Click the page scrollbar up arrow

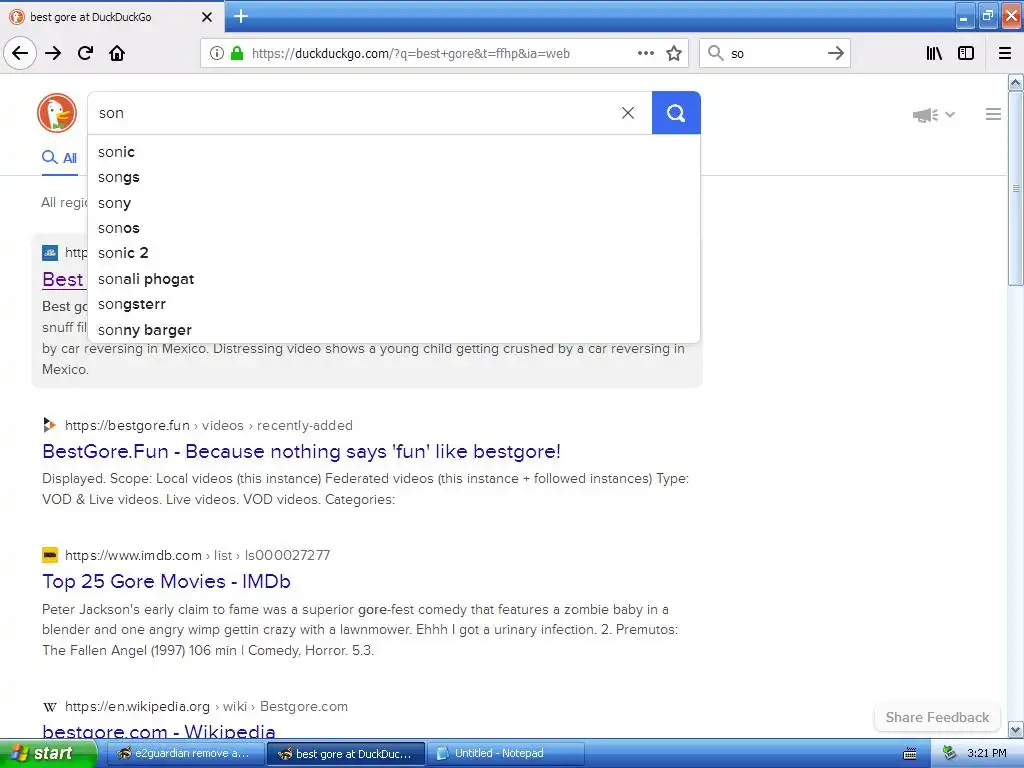[1016, 82]
